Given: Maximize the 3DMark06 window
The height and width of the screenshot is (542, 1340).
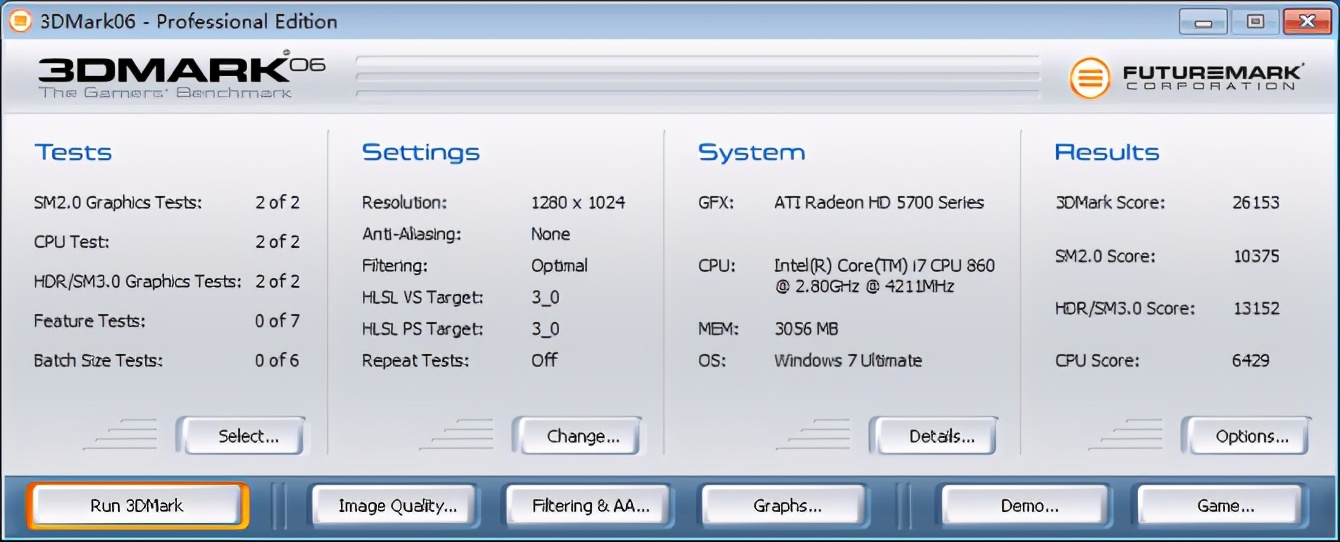Looking at the screenshot, I should pyautogui.click(x=1254, y=21).
